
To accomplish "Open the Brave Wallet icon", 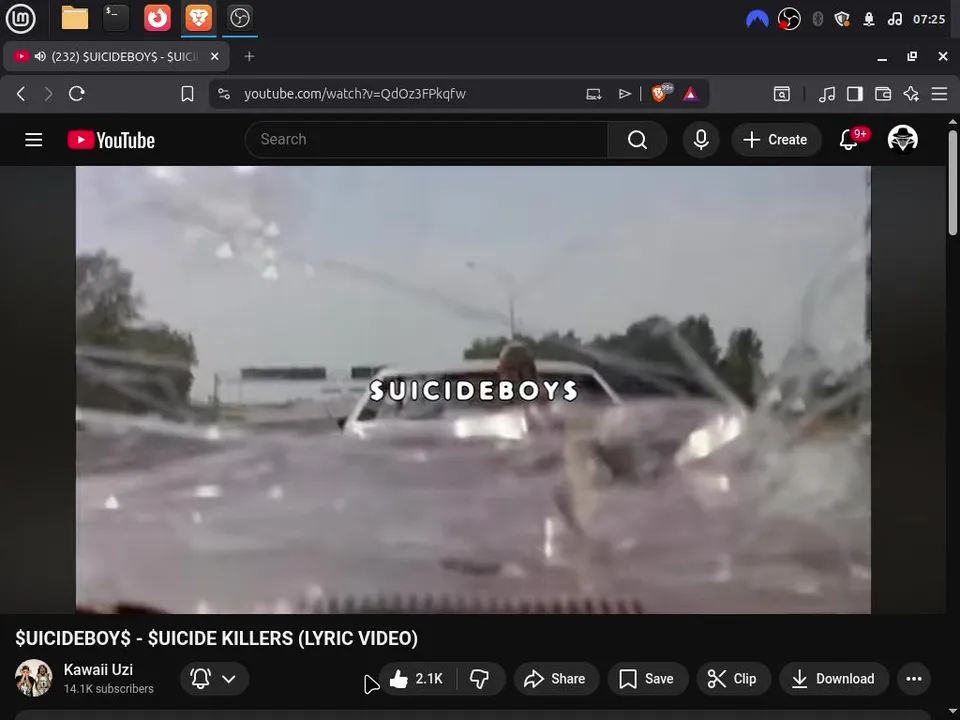I will point(883,94).
